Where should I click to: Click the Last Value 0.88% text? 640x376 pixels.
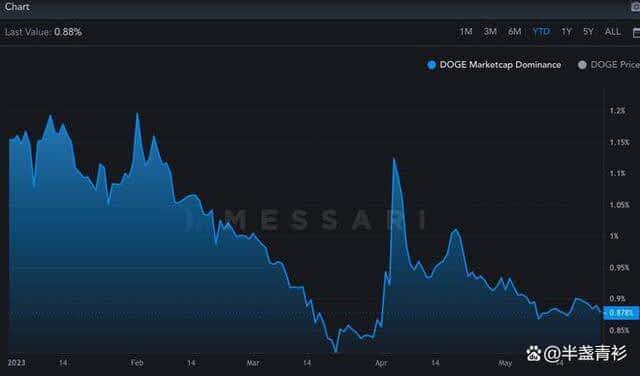43,32
